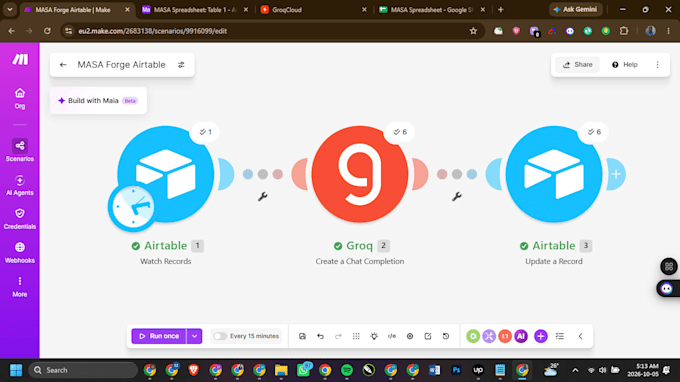Click the Explain flow lightbulb icon
The image size is (680, 382).
[x=374, y=336]
